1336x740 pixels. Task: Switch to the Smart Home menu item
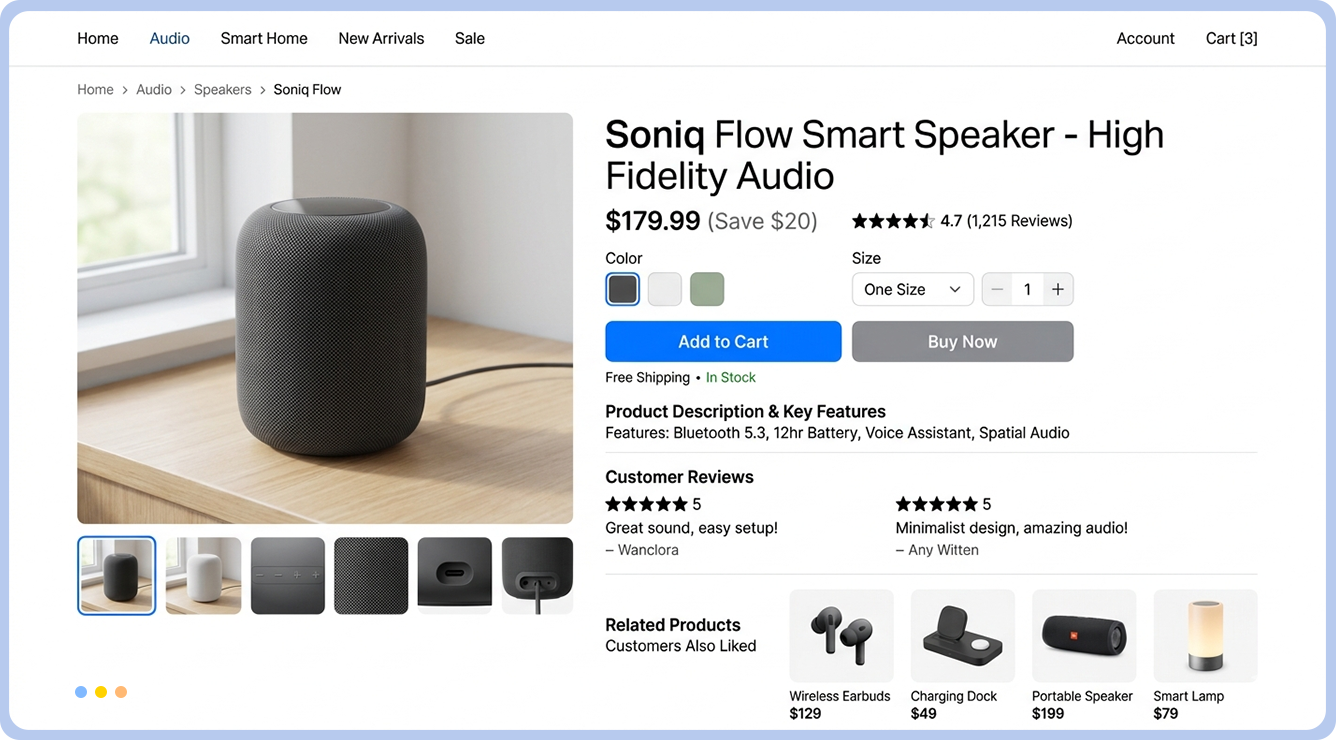263,38
